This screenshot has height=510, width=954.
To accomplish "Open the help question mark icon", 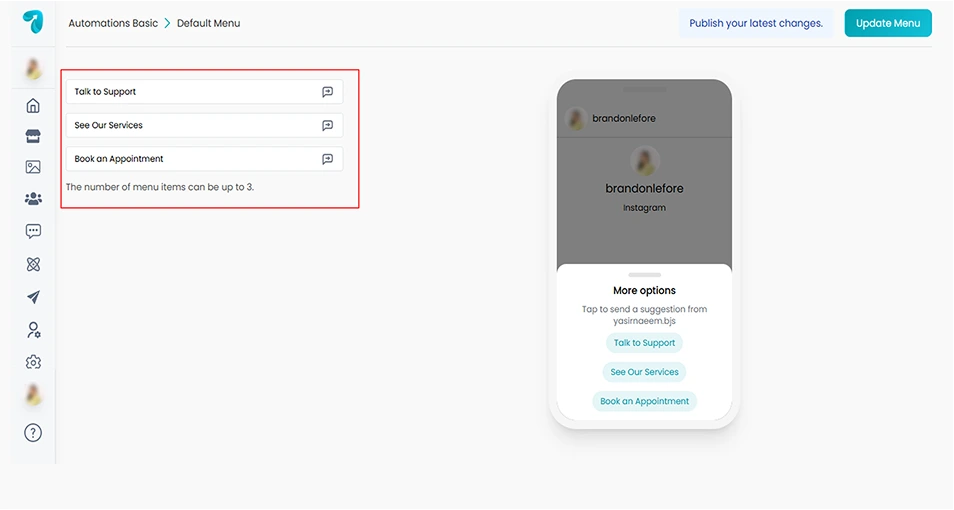I will pos(33,433).
